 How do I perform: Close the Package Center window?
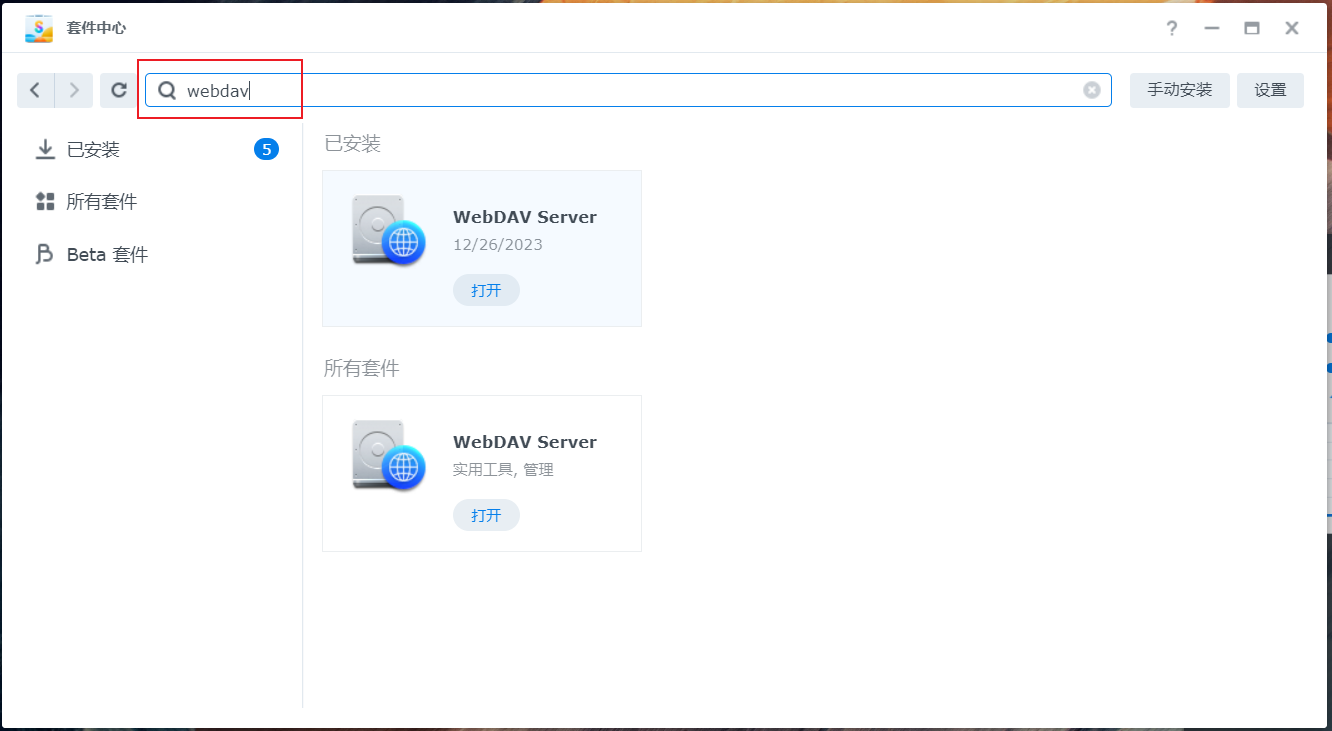[1292, 28]
